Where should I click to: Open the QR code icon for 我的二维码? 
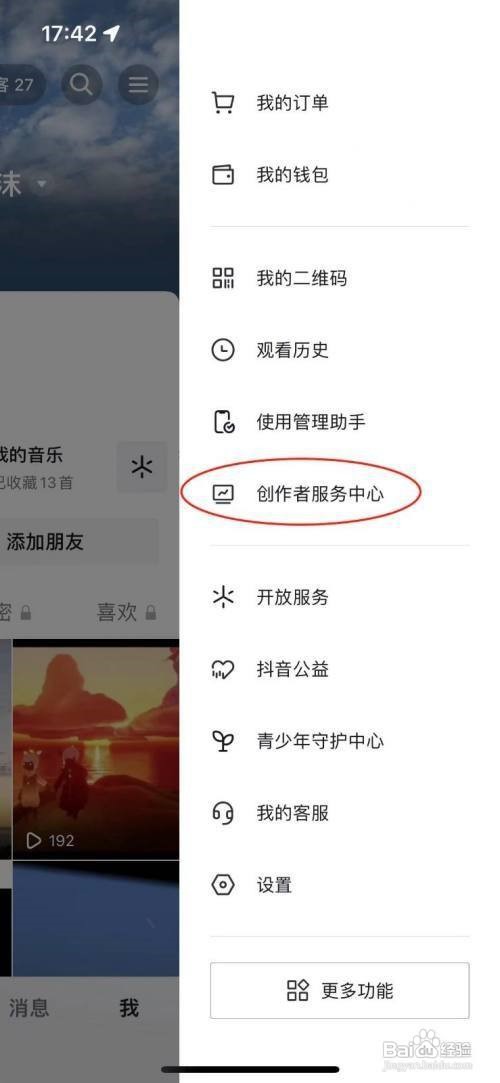tap(222, 278)
